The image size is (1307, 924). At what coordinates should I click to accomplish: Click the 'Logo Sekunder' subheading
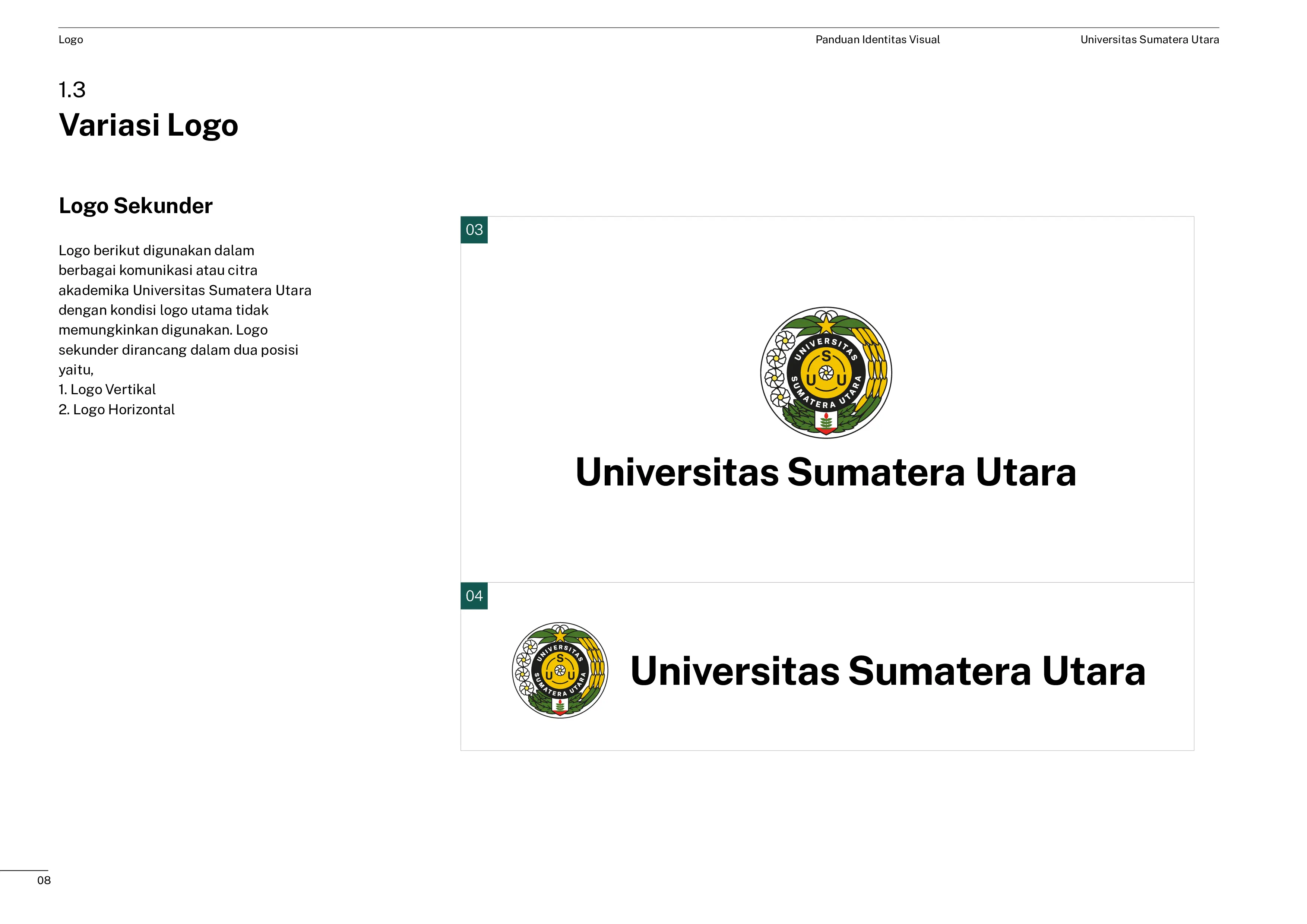click(136, 206)
